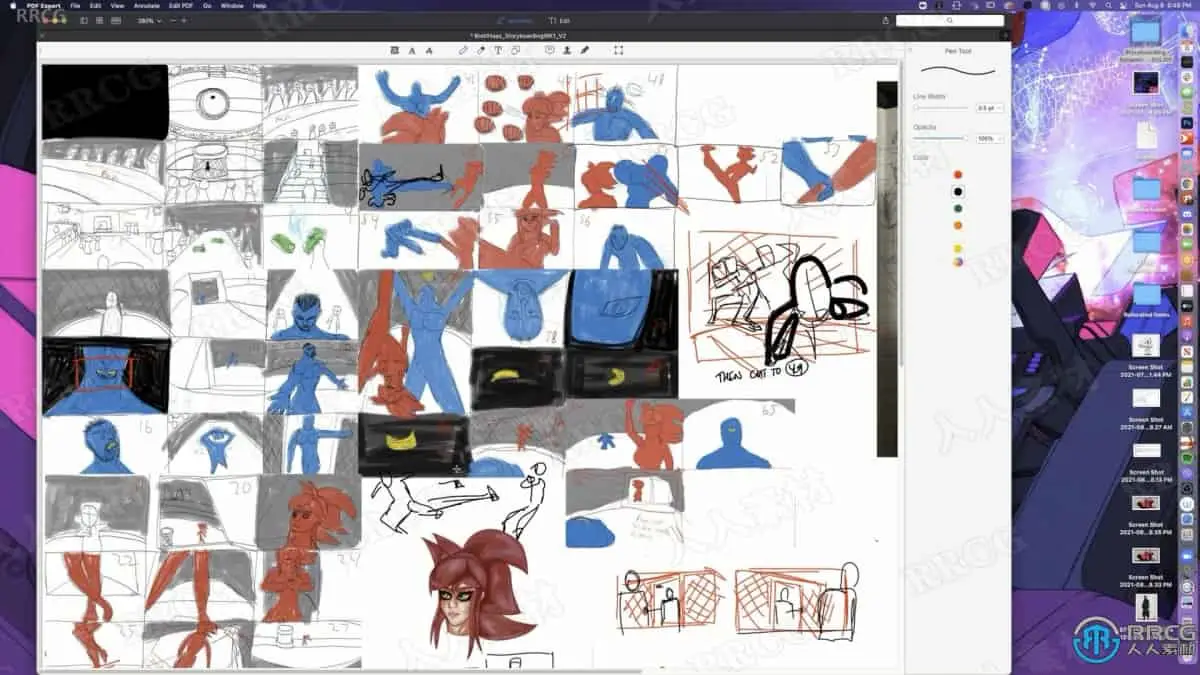Open the View menu

[117, 5]
